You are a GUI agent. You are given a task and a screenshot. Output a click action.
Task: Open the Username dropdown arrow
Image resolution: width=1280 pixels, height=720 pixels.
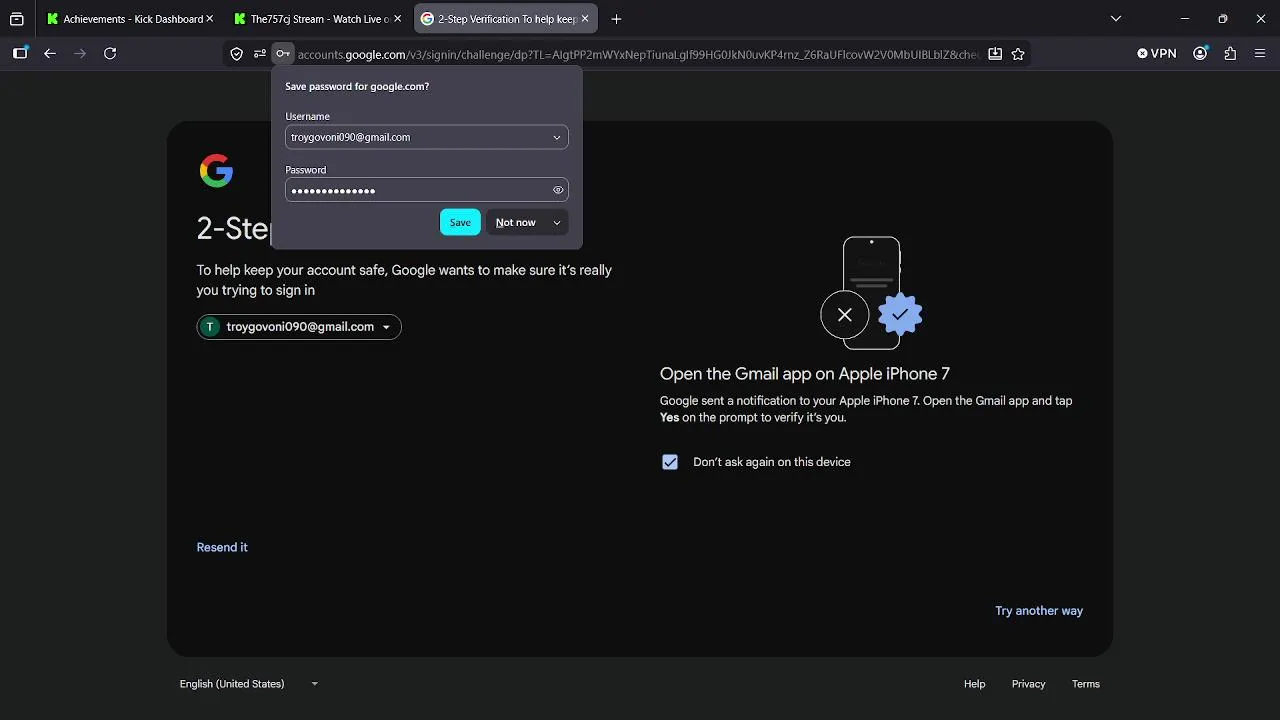pyautogui.click(x=557, y=137)
